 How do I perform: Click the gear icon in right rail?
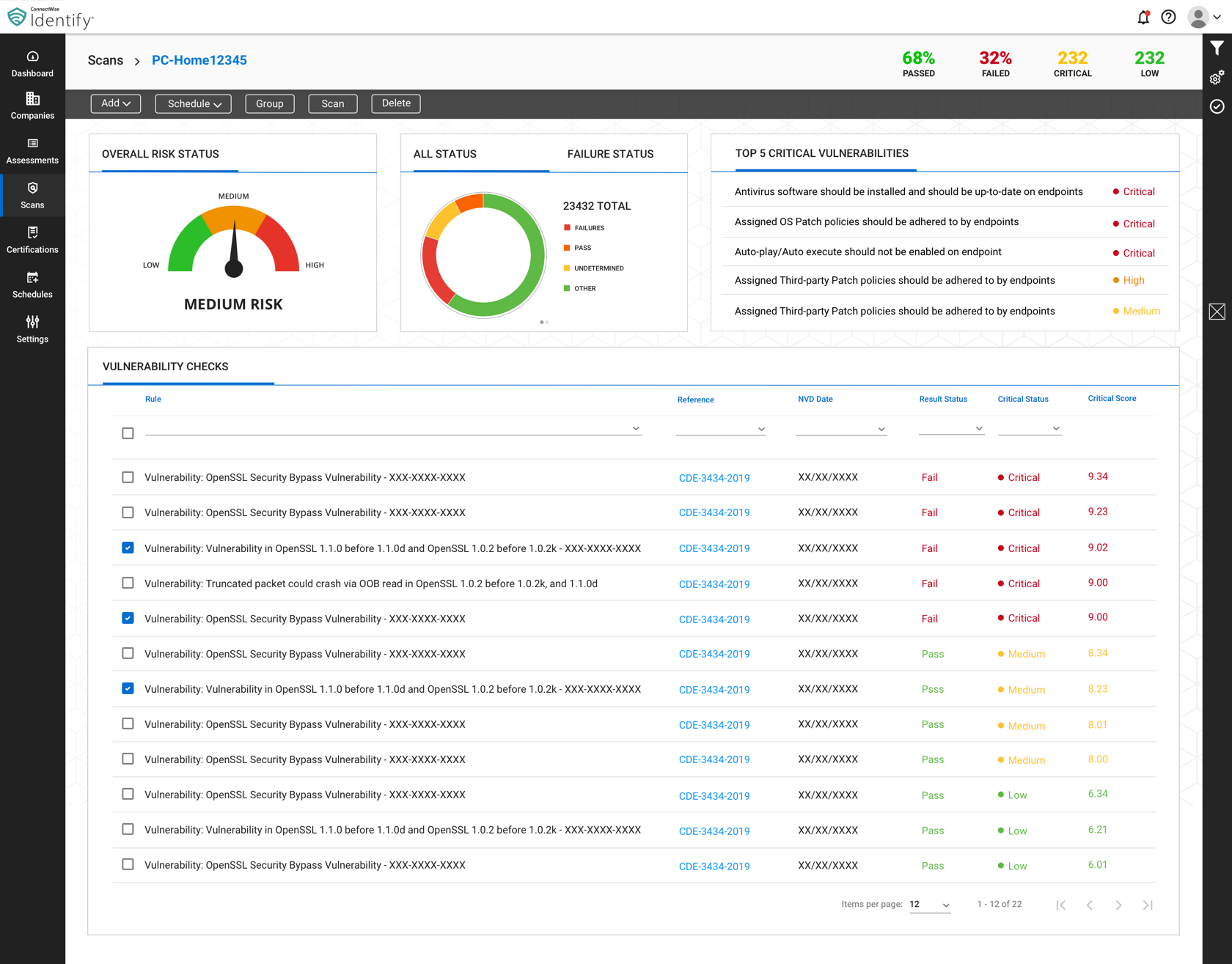click(x=1217, y=77)
